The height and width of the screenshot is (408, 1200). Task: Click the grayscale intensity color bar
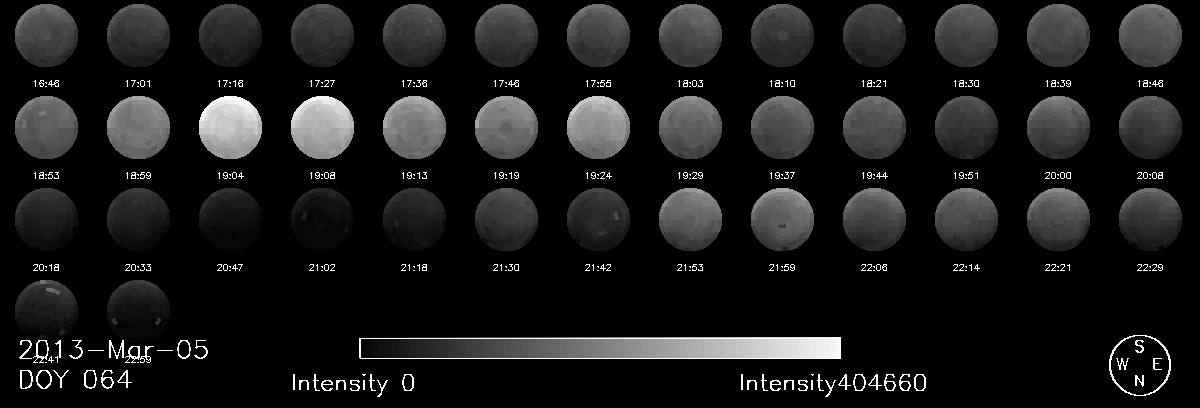tap(600, 348)
